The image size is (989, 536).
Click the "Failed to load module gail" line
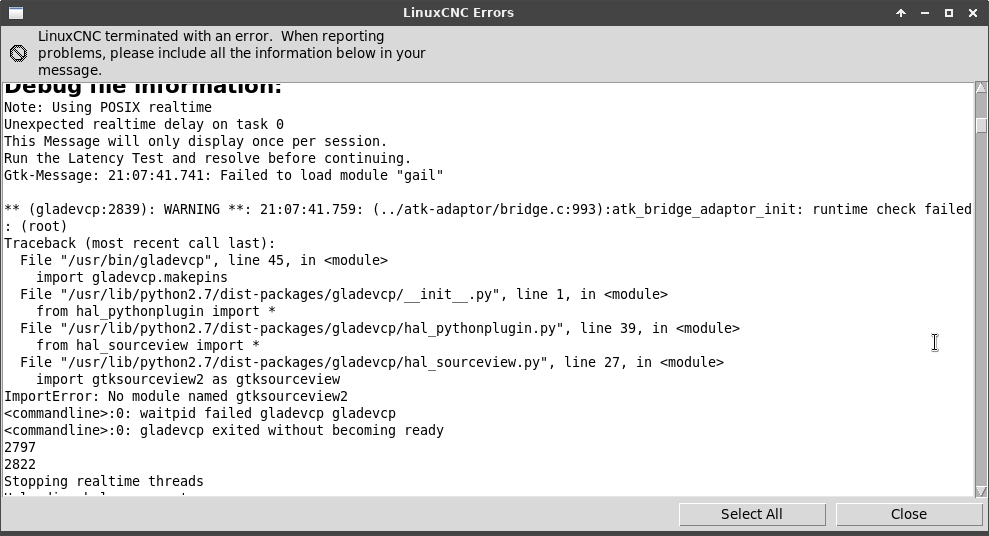[x=224, y=175]
